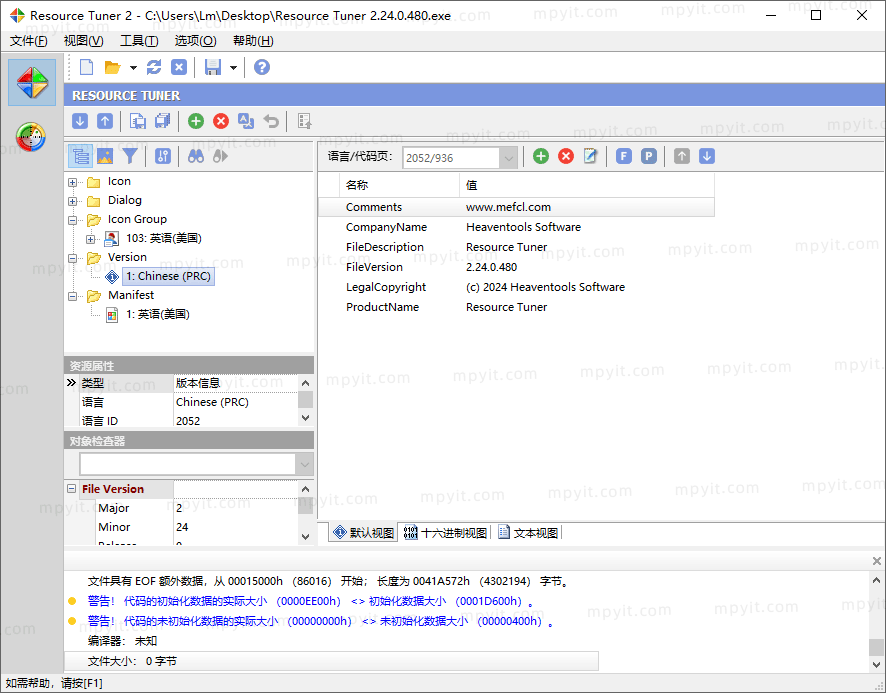This screenshot has width=886, height=693.
Task: Open a file using the folder icon
Action: [112, 67]
